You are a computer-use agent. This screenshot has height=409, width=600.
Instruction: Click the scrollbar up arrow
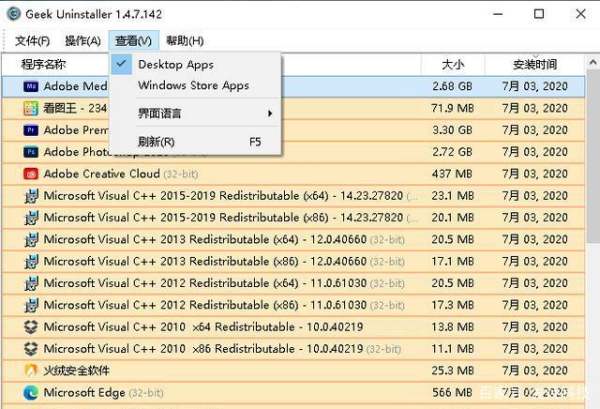(x=593, y=62)
